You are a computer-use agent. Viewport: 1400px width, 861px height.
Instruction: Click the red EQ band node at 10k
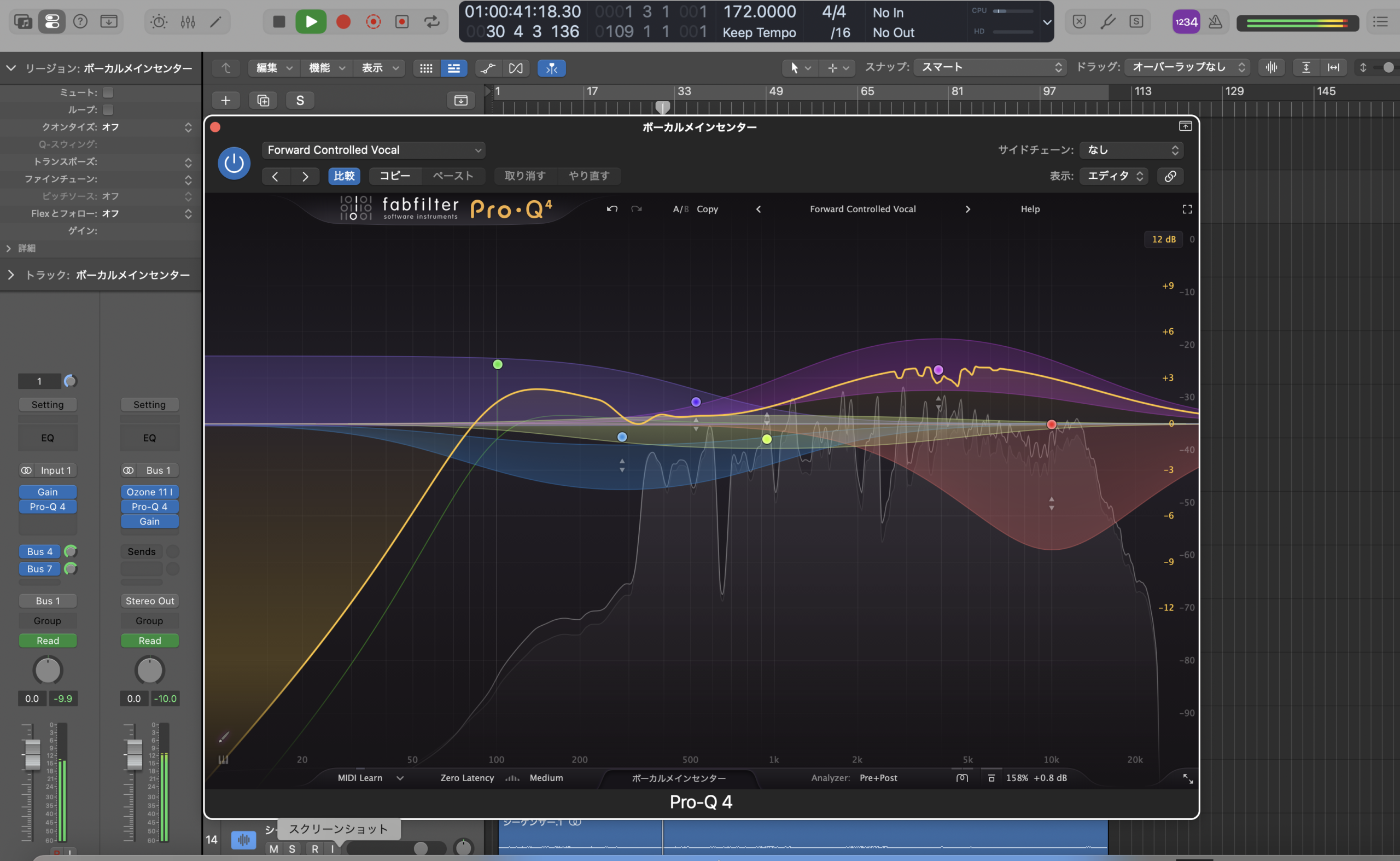(x=1052, y=424)
